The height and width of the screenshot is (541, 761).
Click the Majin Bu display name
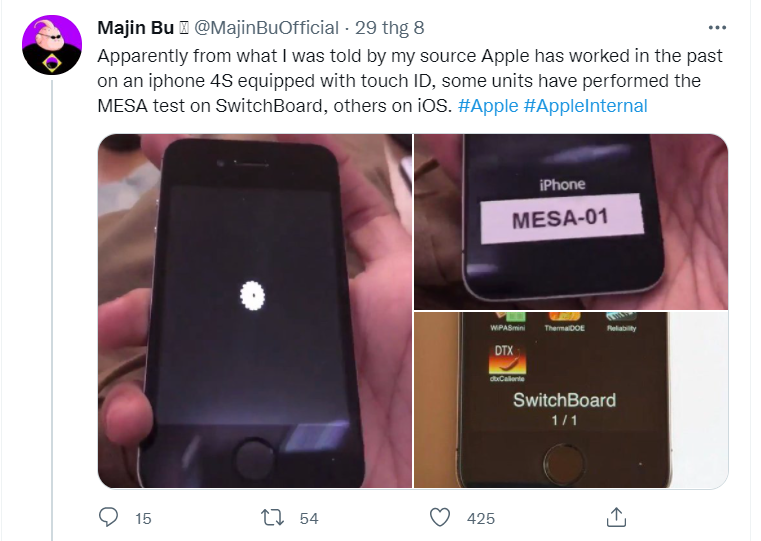135,28
